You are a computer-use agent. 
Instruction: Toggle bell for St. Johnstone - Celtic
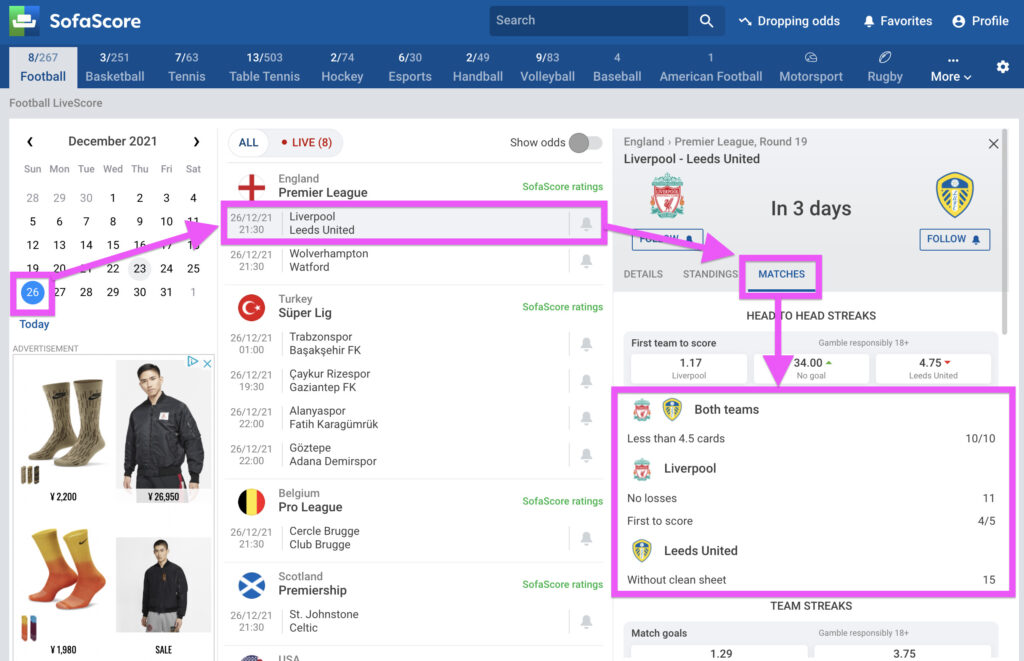[x=586, y=621]
